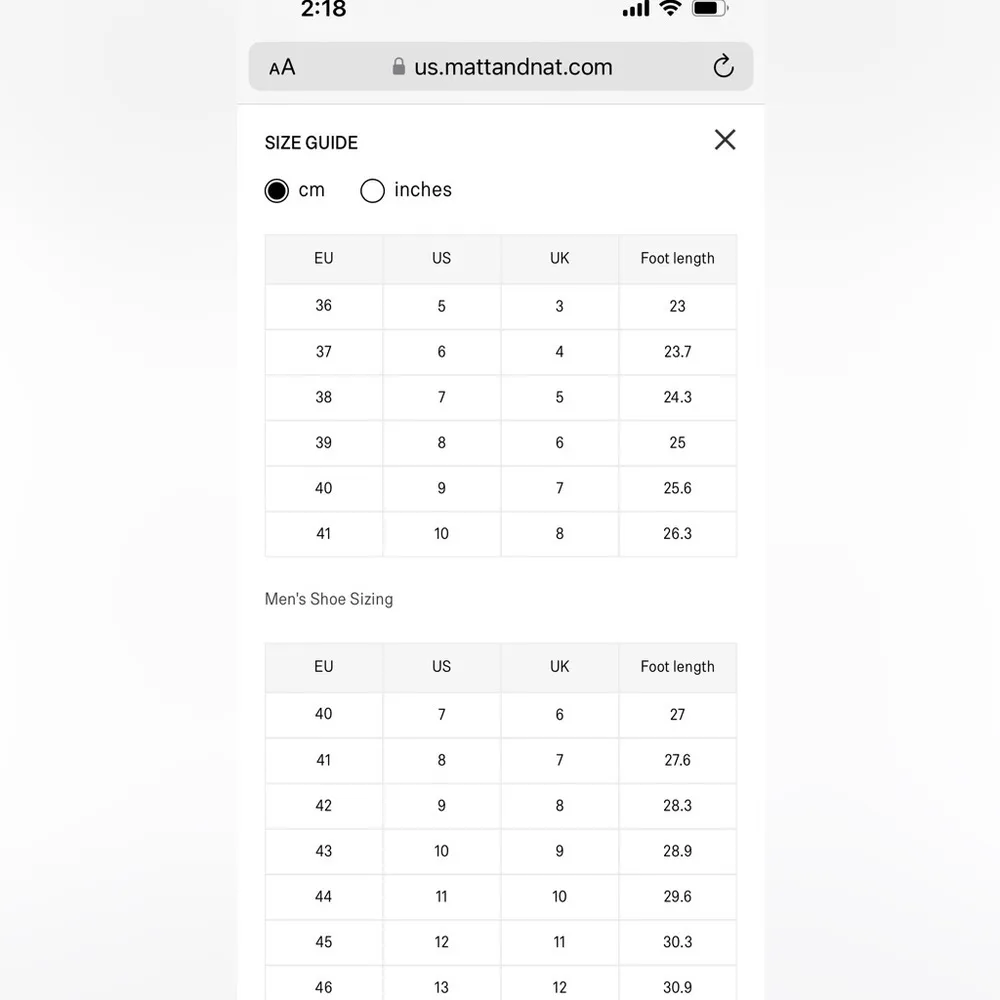The width and height of the screenshot is (1000, 1000).
Task: Tap the 30.3 foot length cell
Action: pyautogui.click(x=677, y=942)
